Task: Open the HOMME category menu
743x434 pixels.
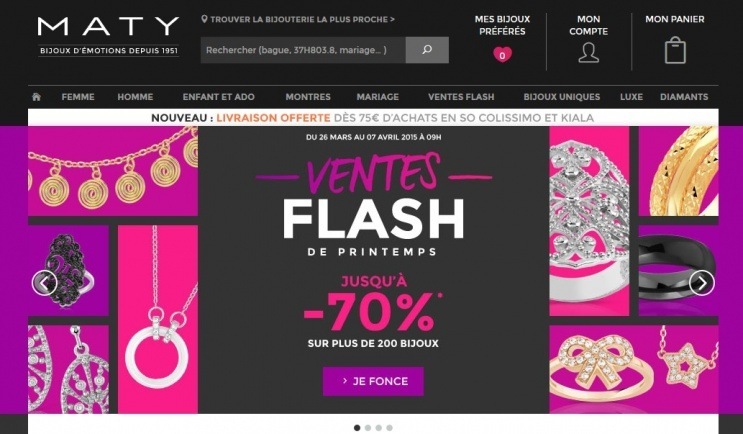Action: pos(135,97)
